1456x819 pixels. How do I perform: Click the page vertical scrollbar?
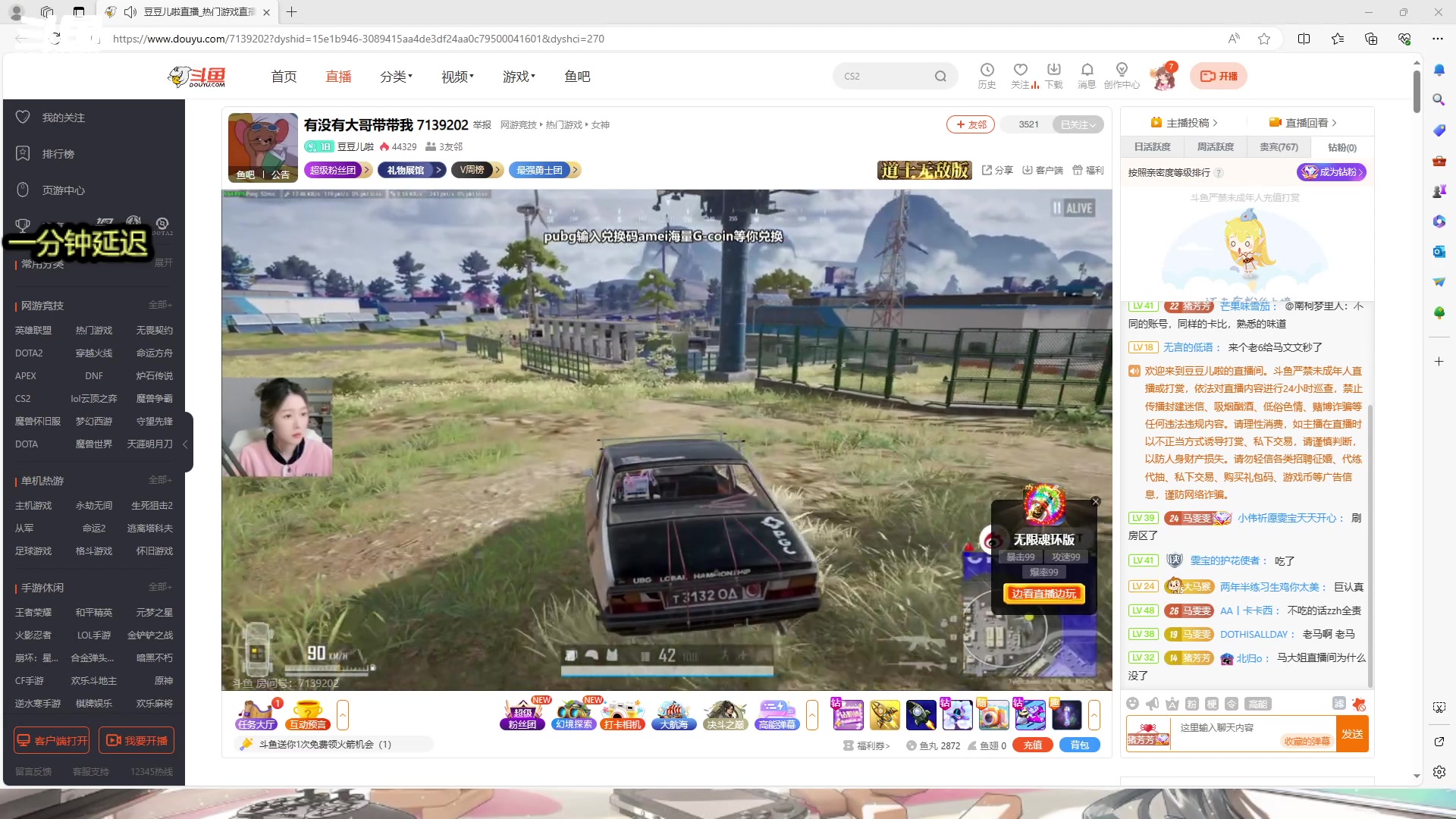click(1417, 91)
